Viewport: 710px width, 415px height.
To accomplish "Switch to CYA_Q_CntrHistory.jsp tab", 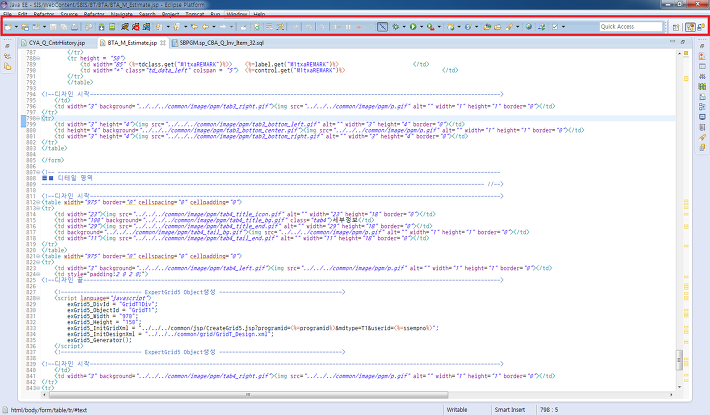I will point(57,43).
